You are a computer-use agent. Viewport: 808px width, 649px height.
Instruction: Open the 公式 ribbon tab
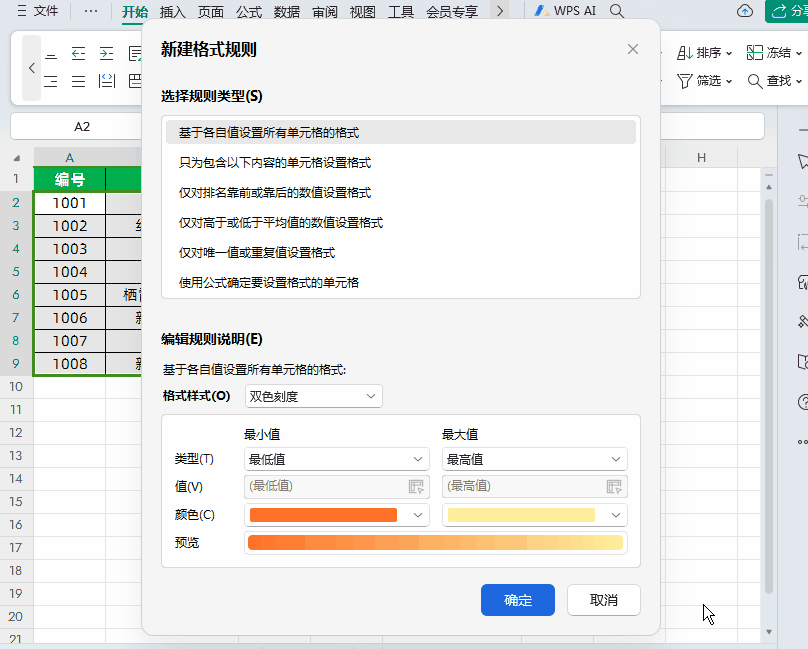(x=249, y=11)
